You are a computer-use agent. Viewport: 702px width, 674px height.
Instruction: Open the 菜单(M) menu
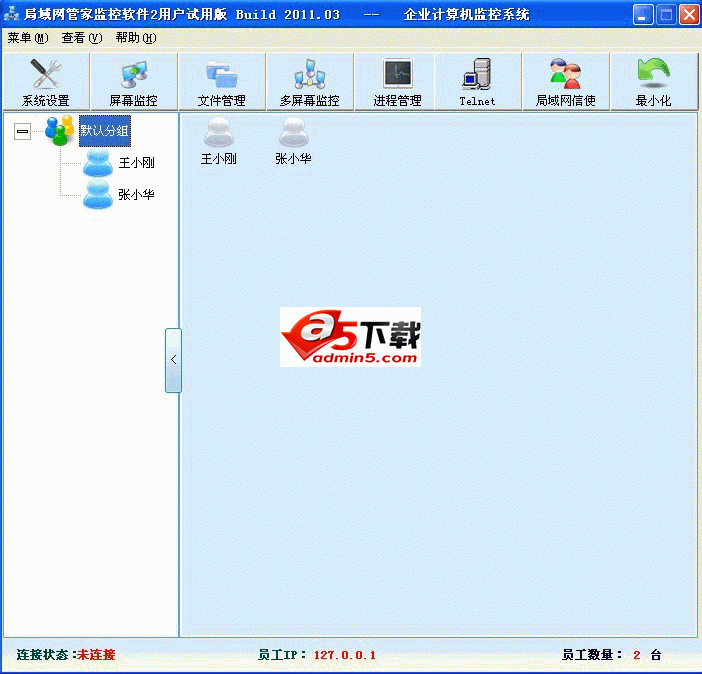click(28, 38)
